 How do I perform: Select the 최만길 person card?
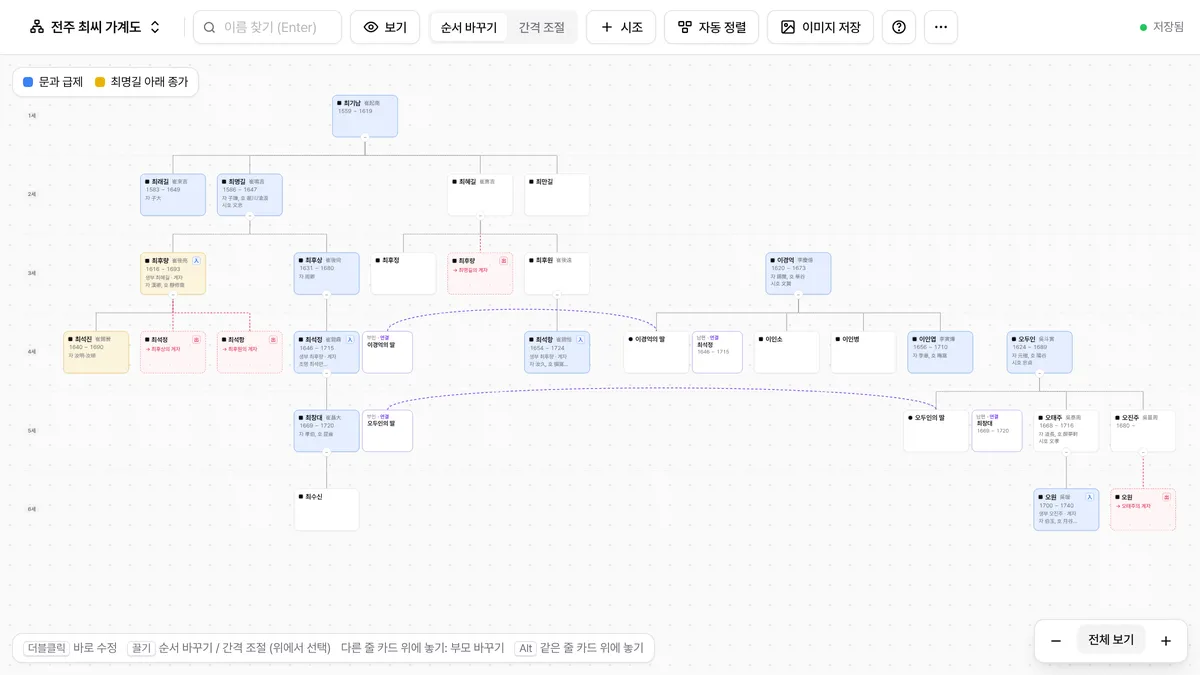click(x=557, y=195)
